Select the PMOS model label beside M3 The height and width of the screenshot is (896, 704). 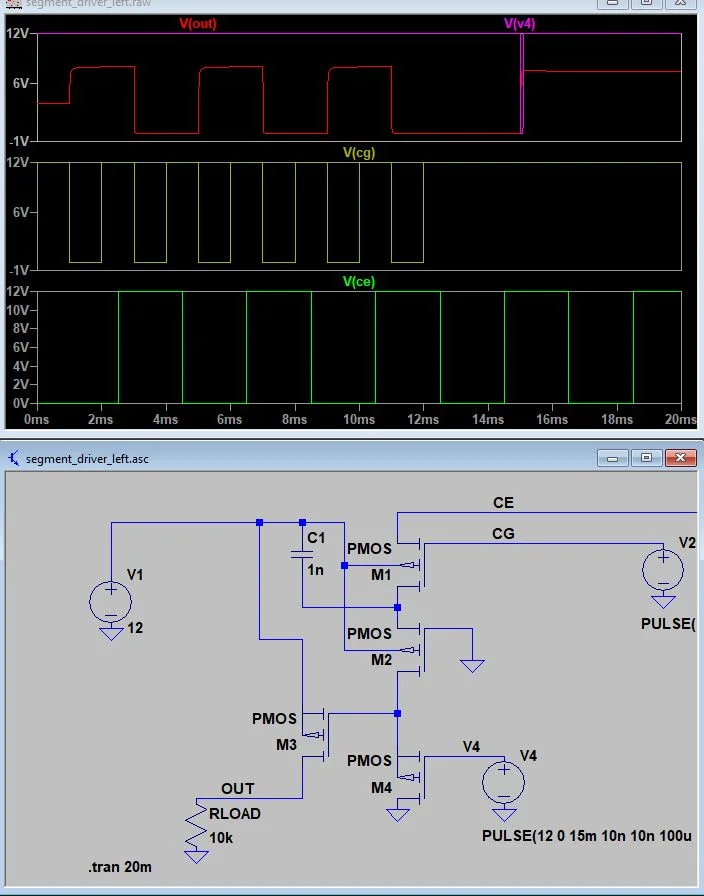(x=274, y=719)
